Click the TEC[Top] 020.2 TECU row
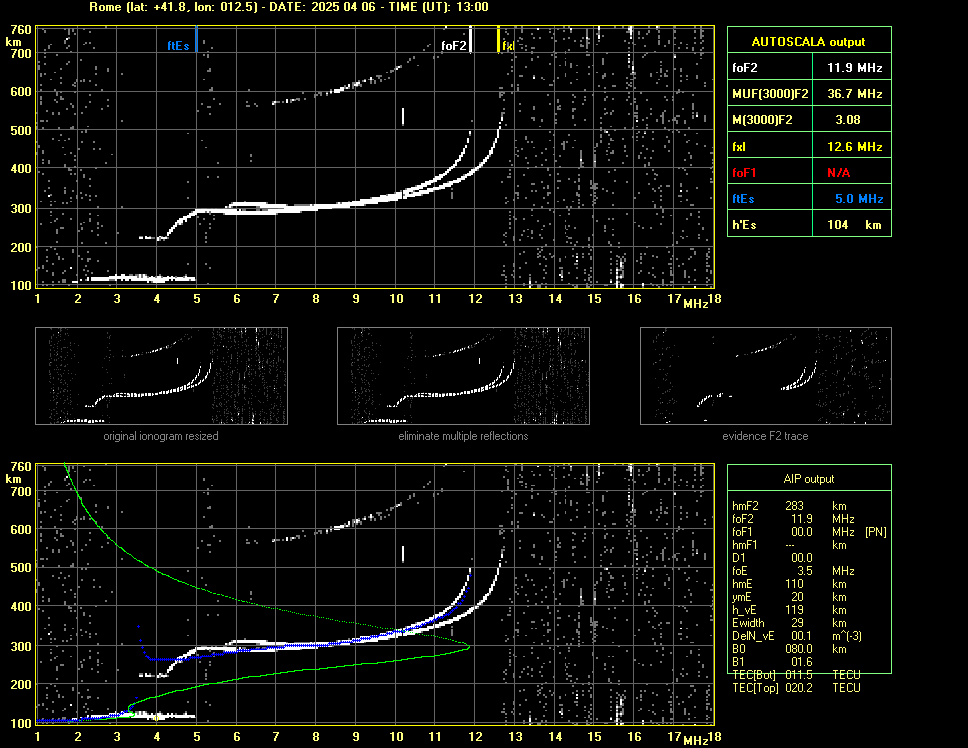Screen dimensions: 968x748 click(x=796, y=688)
